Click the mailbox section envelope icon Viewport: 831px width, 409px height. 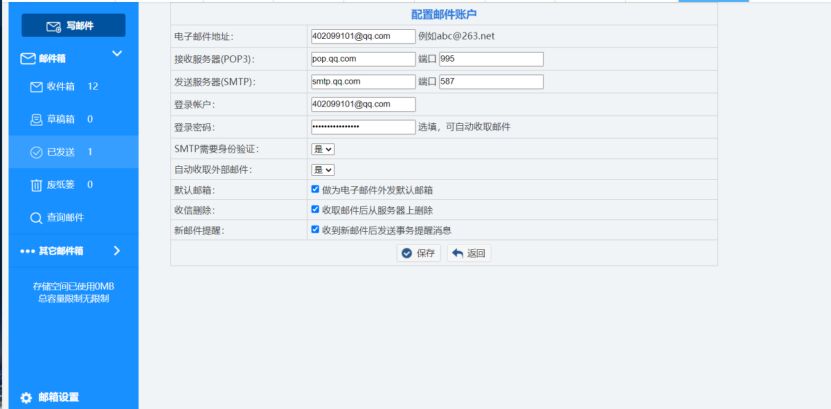click(x=27, y=59)
